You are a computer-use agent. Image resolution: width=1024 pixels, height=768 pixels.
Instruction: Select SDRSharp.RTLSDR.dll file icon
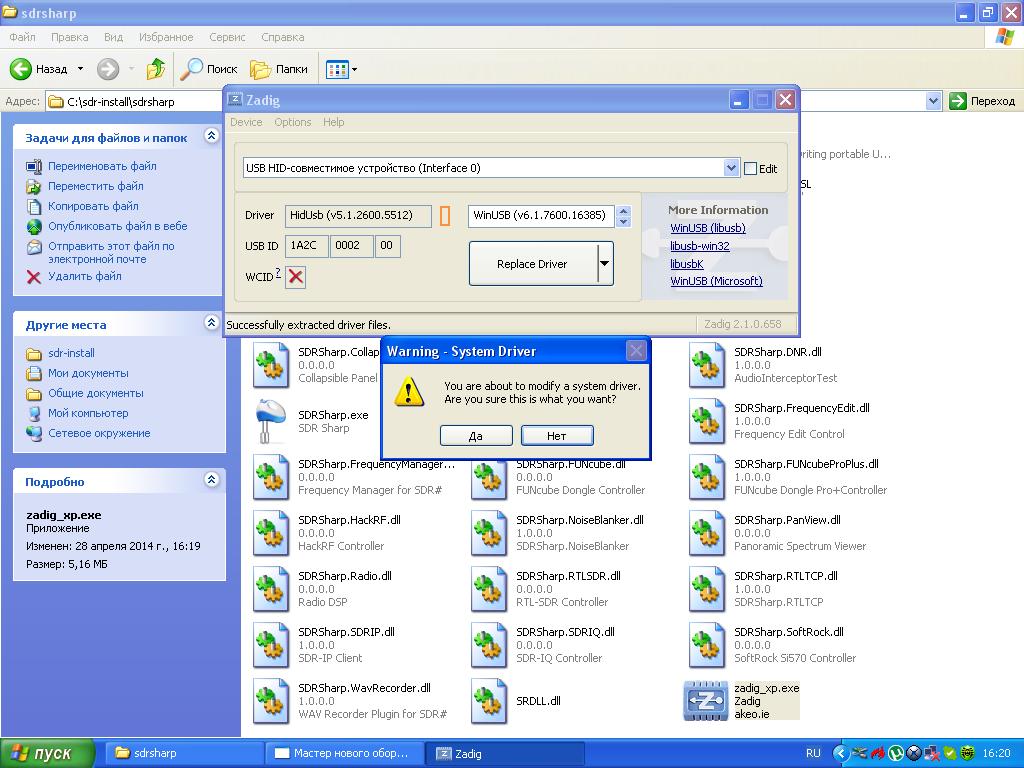coord(488,589)
